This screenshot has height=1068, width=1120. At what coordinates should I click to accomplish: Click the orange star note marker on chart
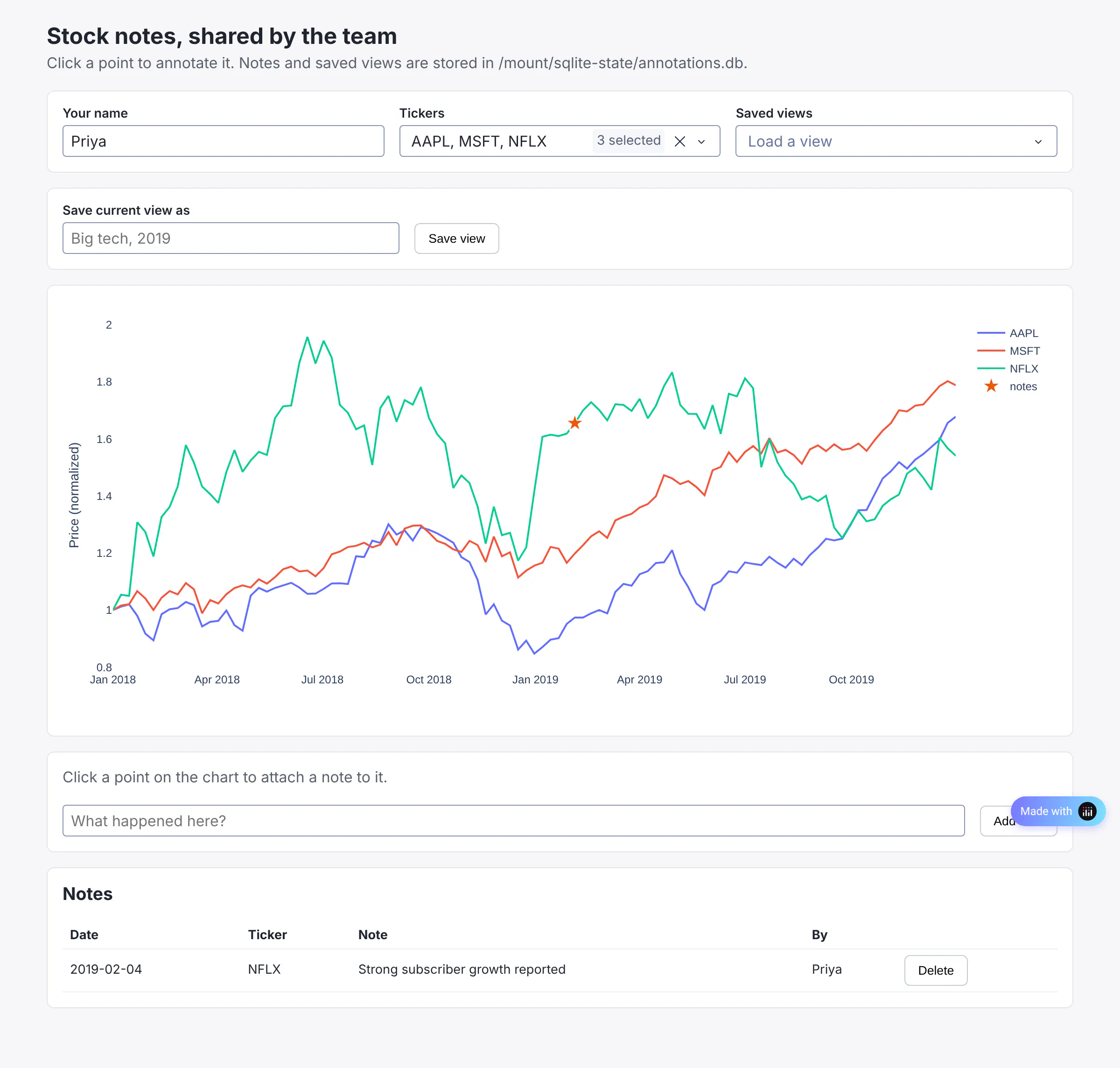coord(575,423)
